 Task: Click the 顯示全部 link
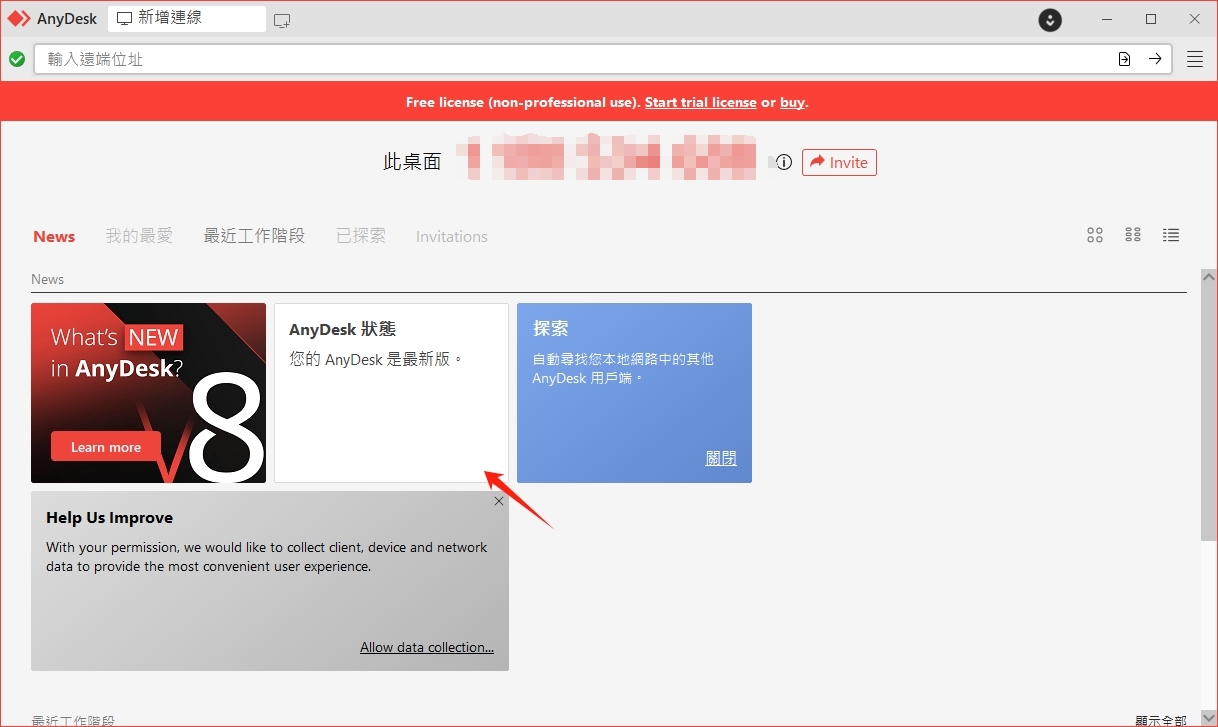pos(1161,720)
